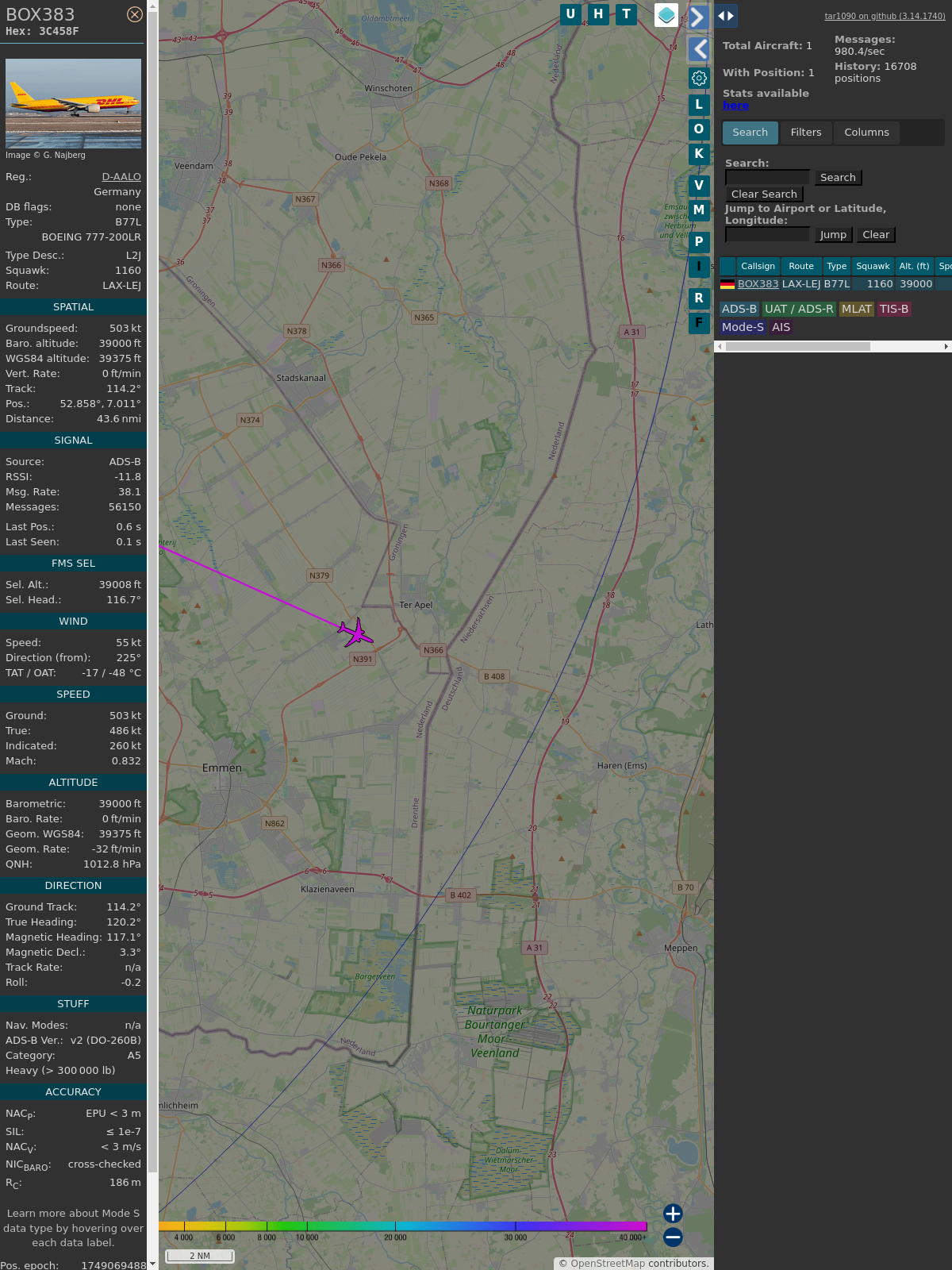
Task: Focus the Search text input field
Action: pos(767,177)
